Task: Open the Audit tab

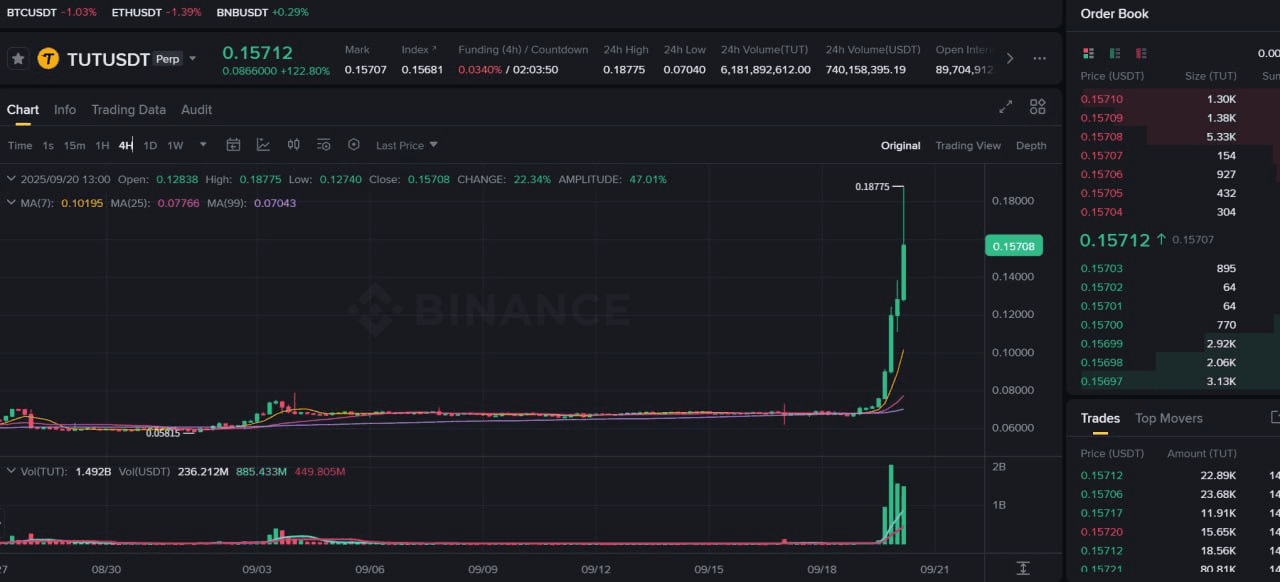Action: (x=197, y=110)
